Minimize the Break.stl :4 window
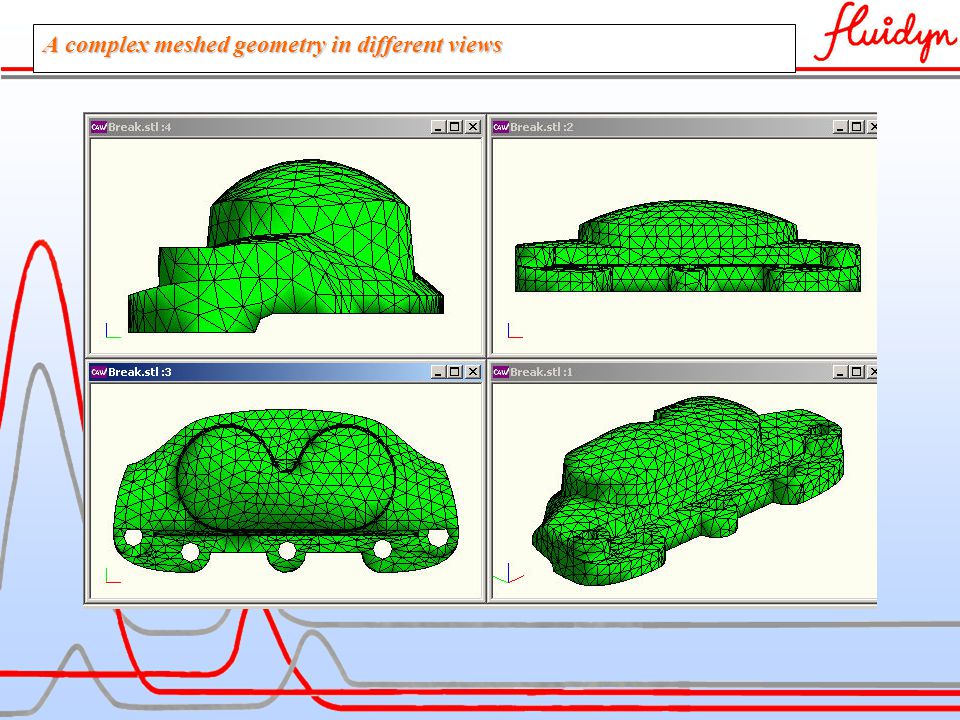The height and width of the screenshot is (720, 960). pos(438,127)
